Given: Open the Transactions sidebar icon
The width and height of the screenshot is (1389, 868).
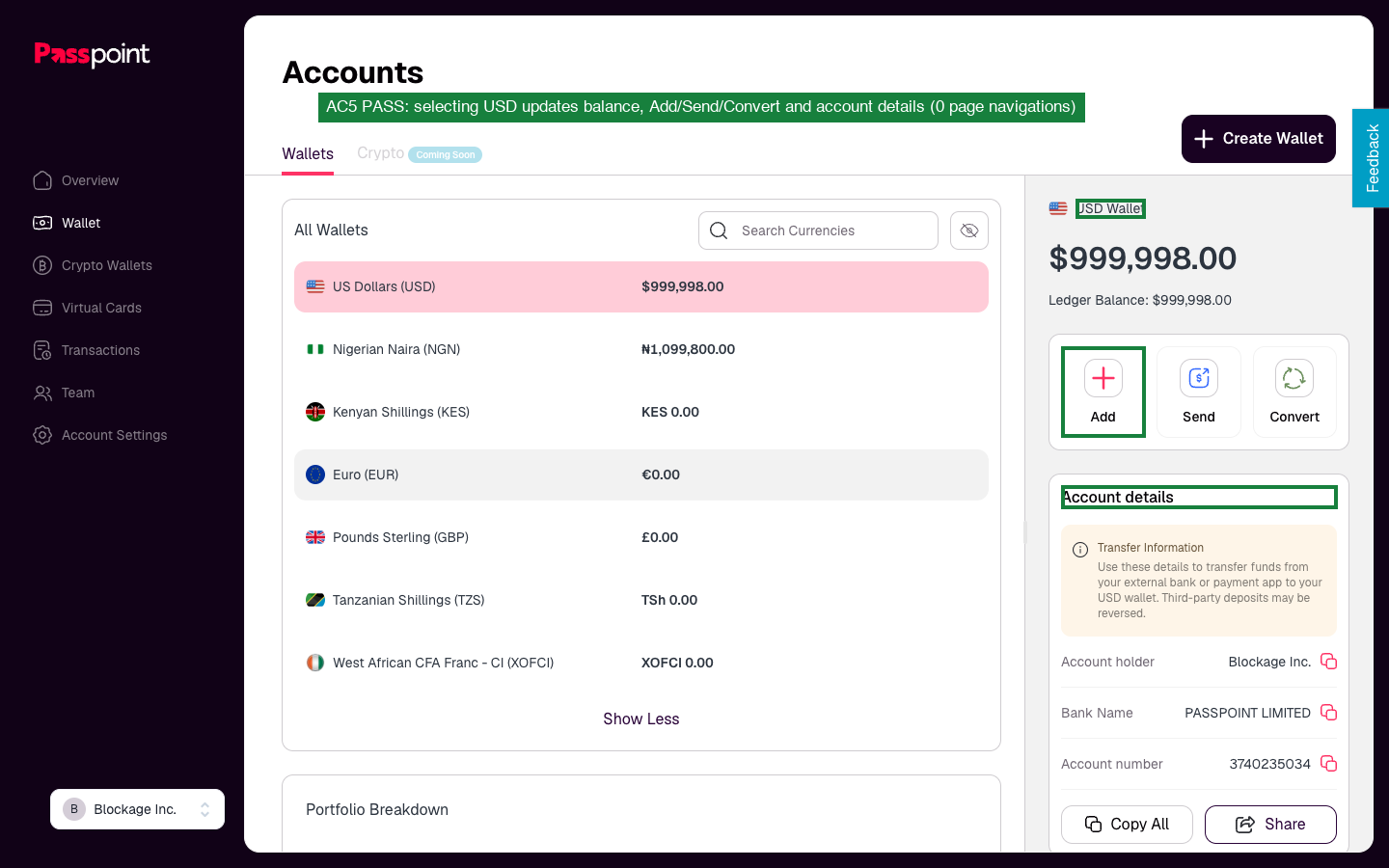Looking at the screenshot, I should click(x=42, y=350).
